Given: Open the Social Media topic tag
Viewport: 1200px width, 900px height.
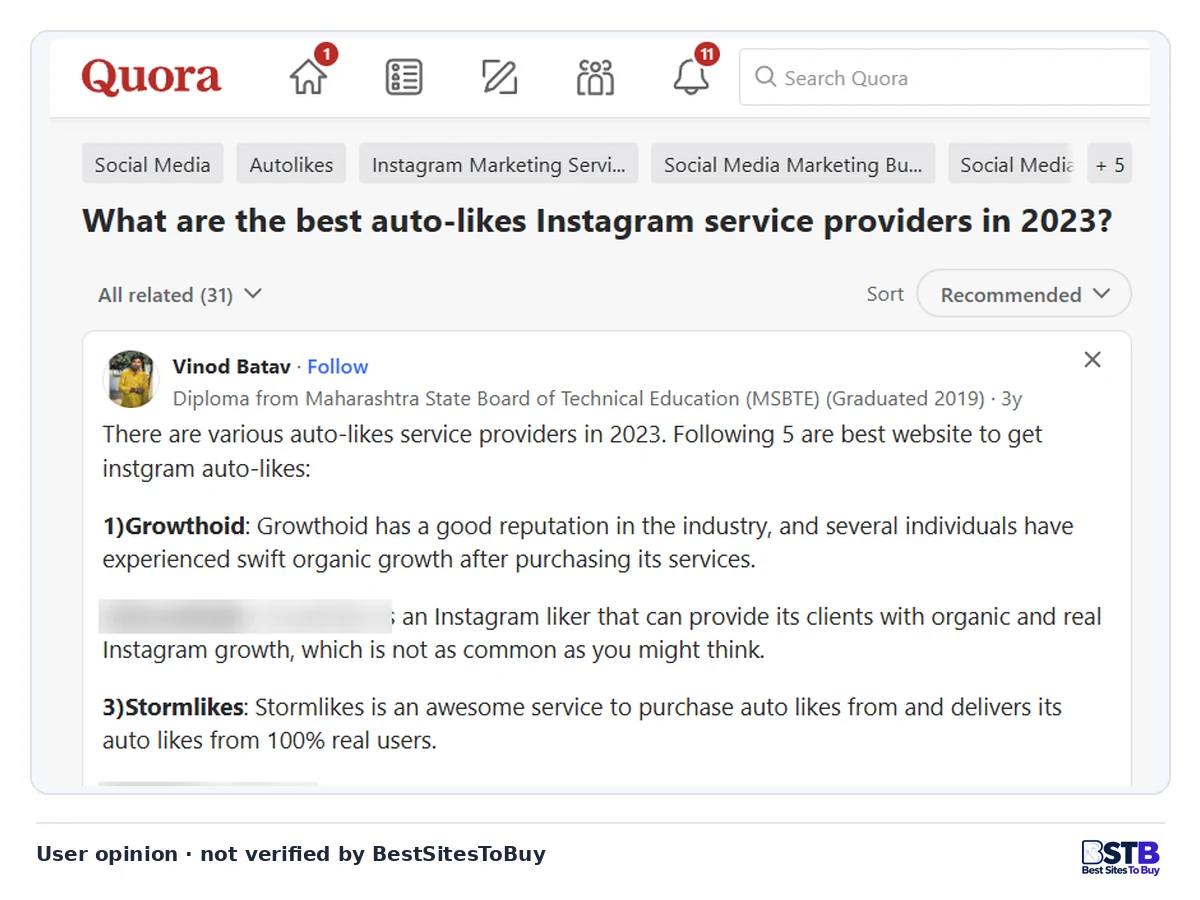Looking at the screenshot, I should pyautogui.click(x=152, y=165).
